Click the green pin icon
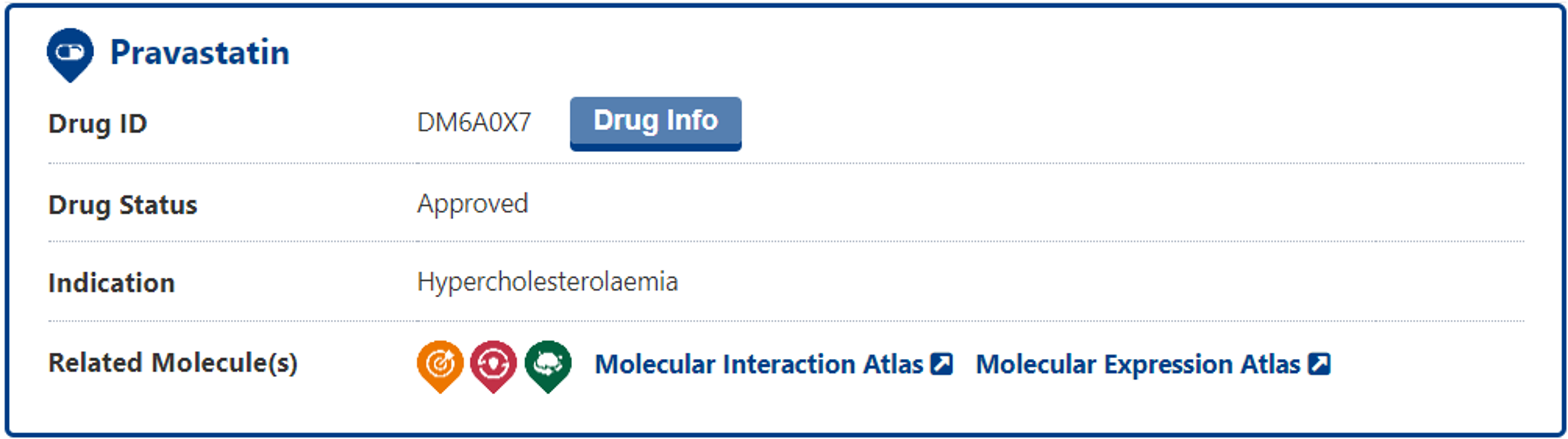The height and width of the screenshot is (439, 1568). click(x=548, y=364)
